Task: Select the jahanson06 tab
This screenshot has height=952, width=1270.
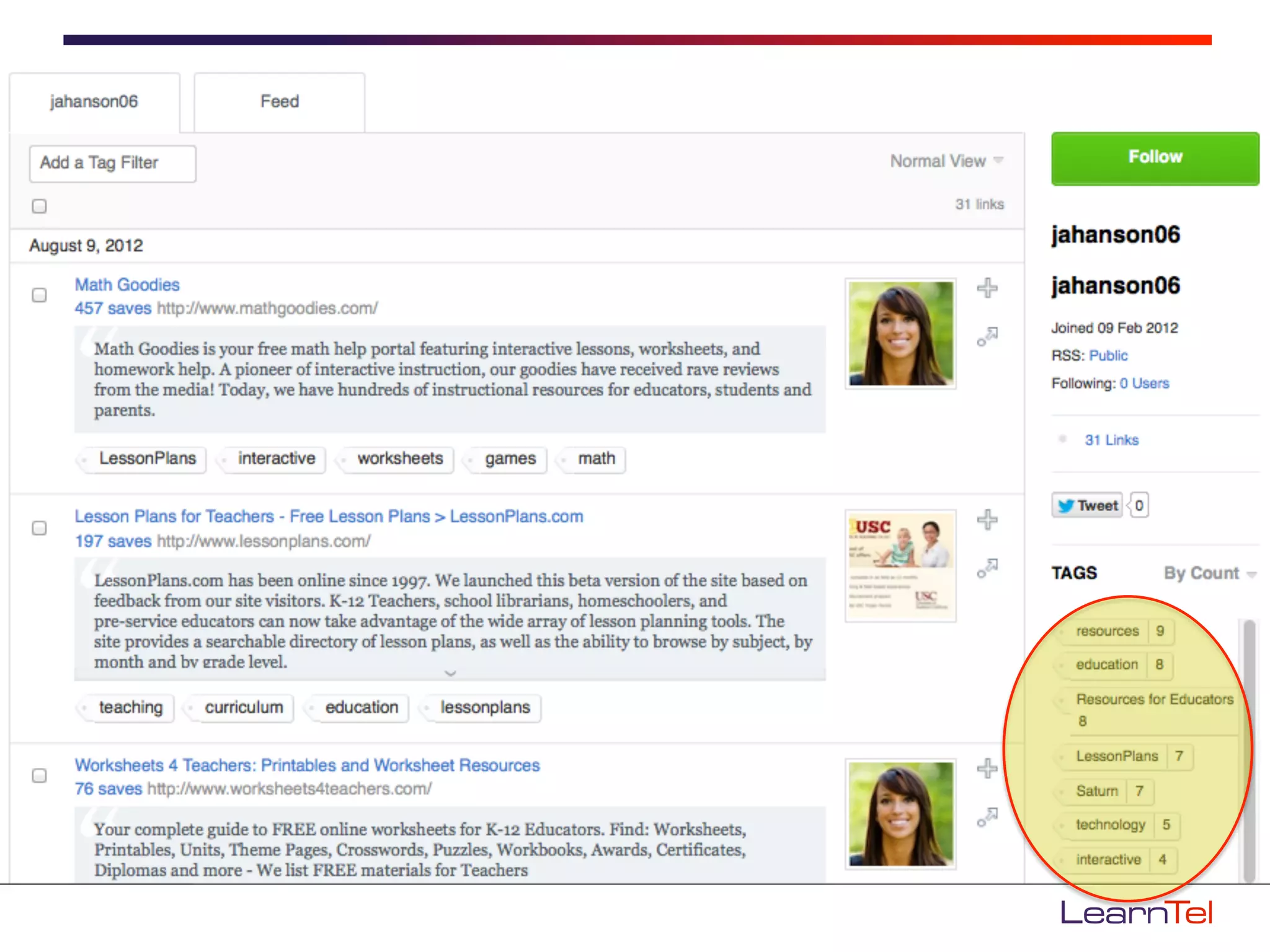Action: click(x=94, y=102)
